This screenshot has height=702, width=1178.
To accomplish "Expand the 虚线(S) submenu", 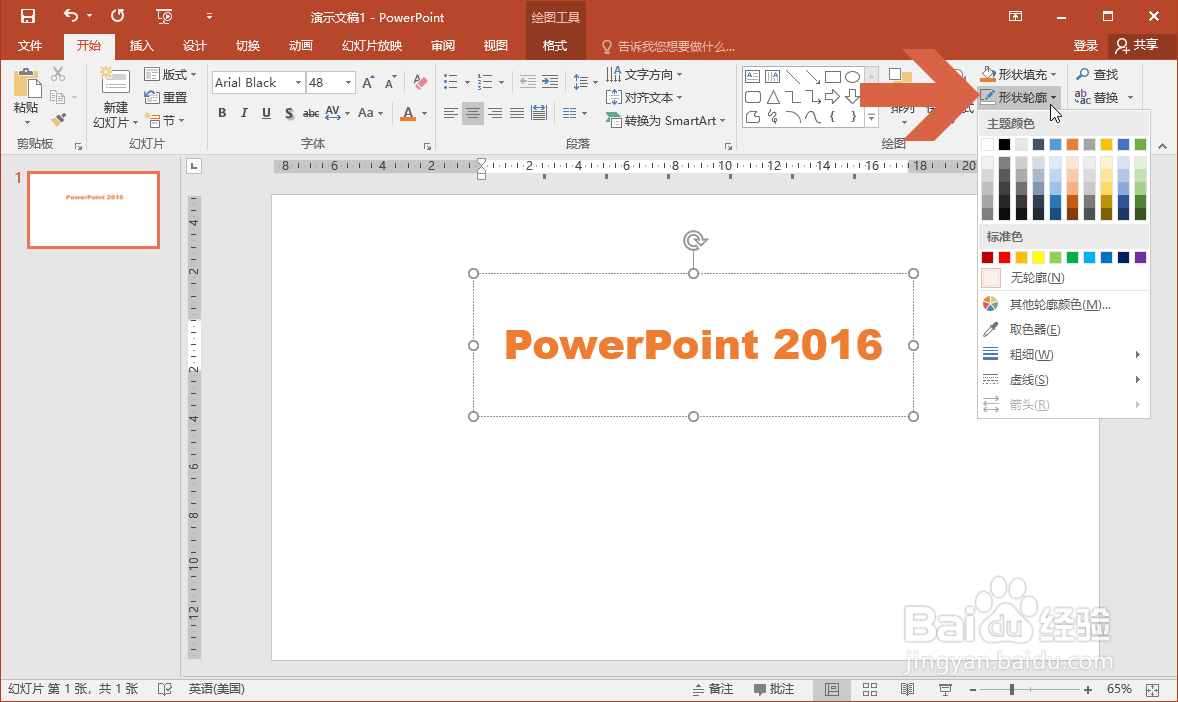I will click(x=1063, y=380).
